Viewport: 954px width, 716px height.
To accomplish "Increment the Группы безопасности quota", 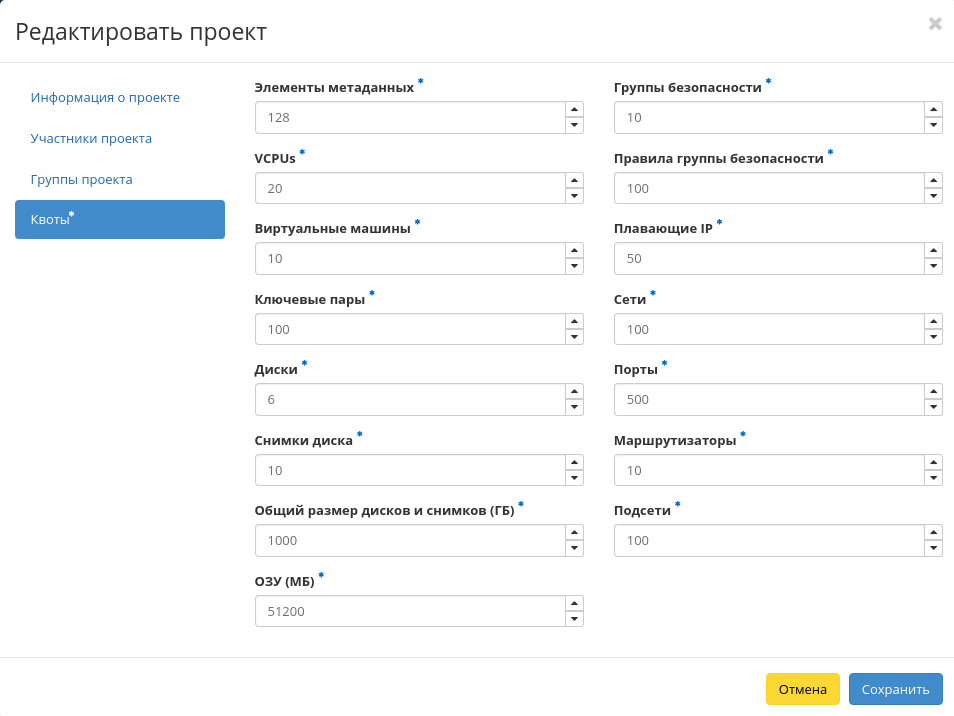I will click(933, 109).
